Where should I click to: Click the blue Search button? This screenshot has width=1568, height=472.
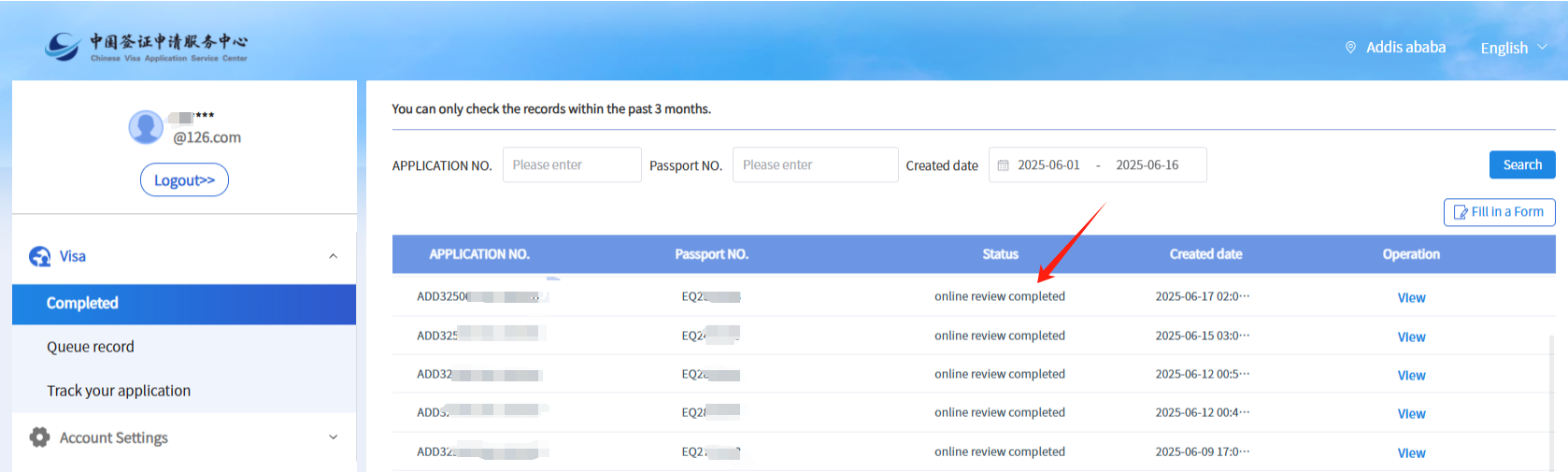click(1521, 164)
